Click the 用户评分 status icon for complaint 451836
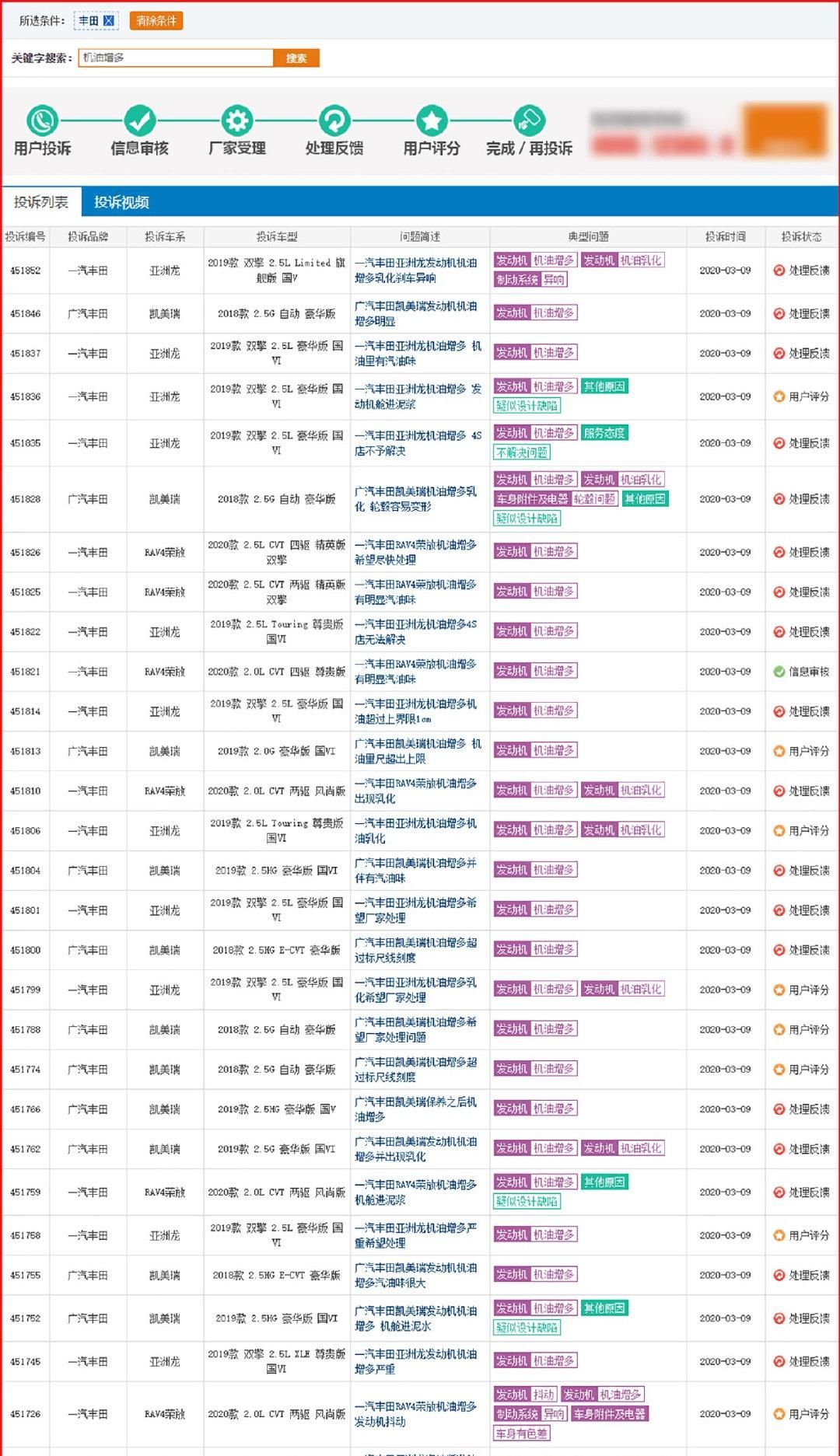840x1456 pixels. 779,396
